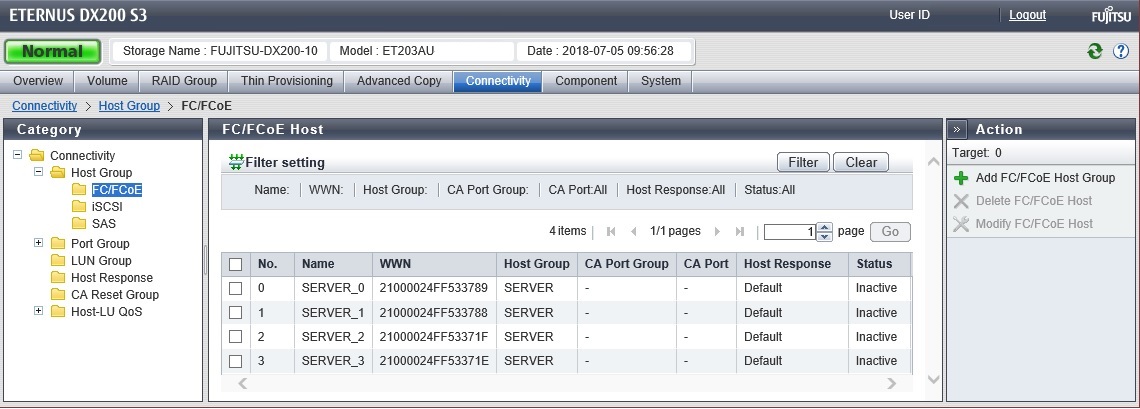This screenshot has height=409, width=1140.
Task: Go to next page arrow
Action: (x=718, y=232)
